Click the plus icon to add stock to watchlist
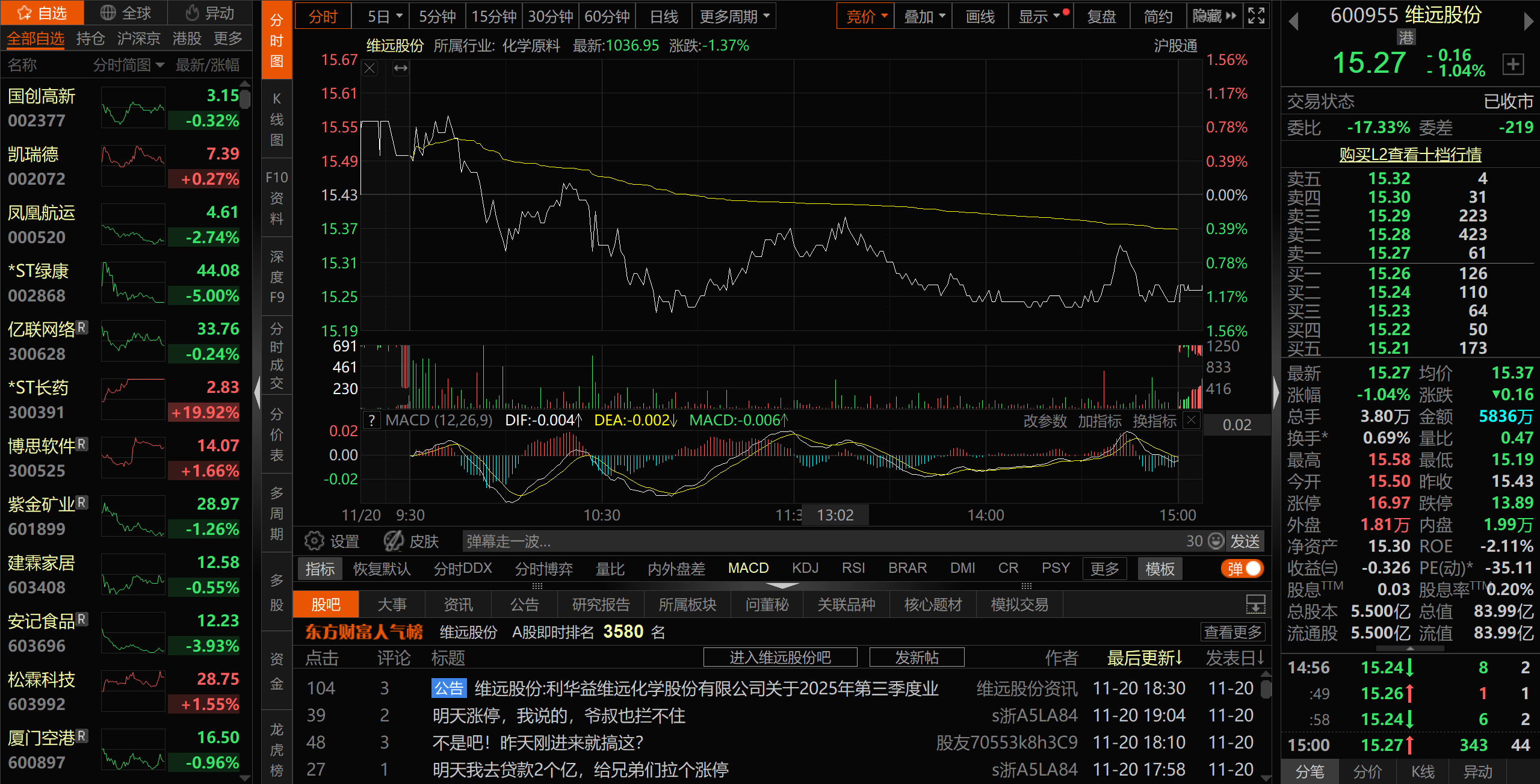The image size is (1540, 784). pyautogui.click(x=1514, y=64)
